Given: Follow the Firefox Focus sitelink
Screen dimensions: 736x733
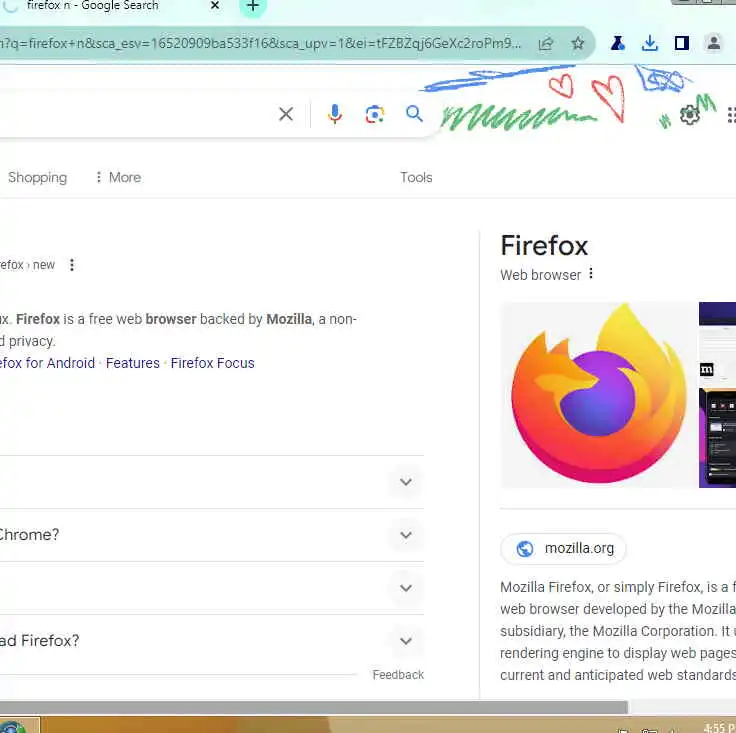Looking at the screenshot, I should pyautogui.click(x=213, y=363).
